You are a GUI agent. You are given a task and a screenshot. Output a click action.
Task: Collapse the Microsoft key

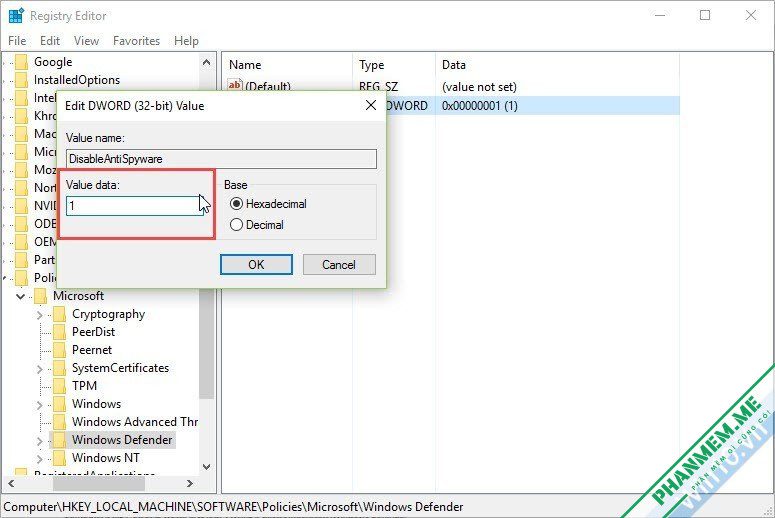(x=21, y=296)
